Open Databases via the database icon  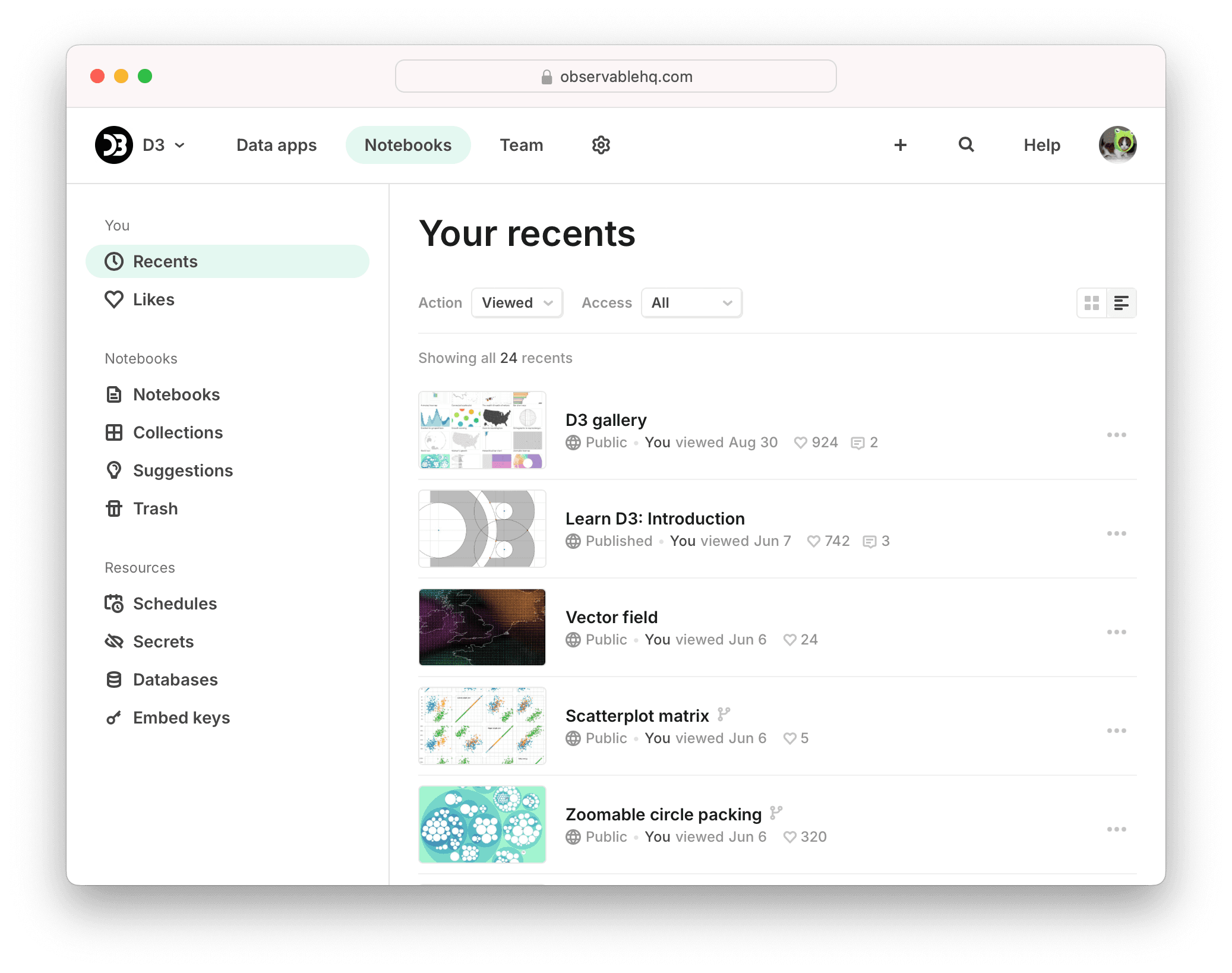pos(115,680)
